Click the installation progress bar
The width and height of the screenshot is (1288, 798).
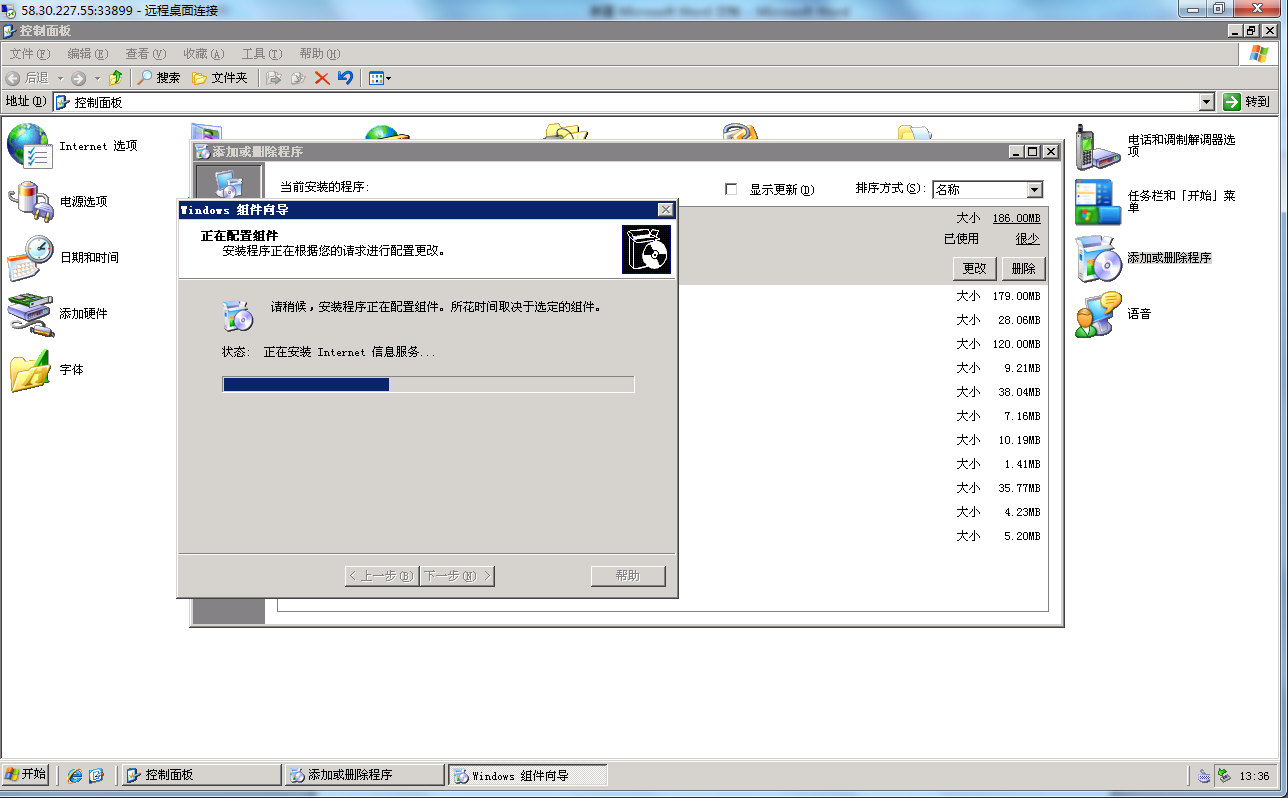[x=428, y=384]
